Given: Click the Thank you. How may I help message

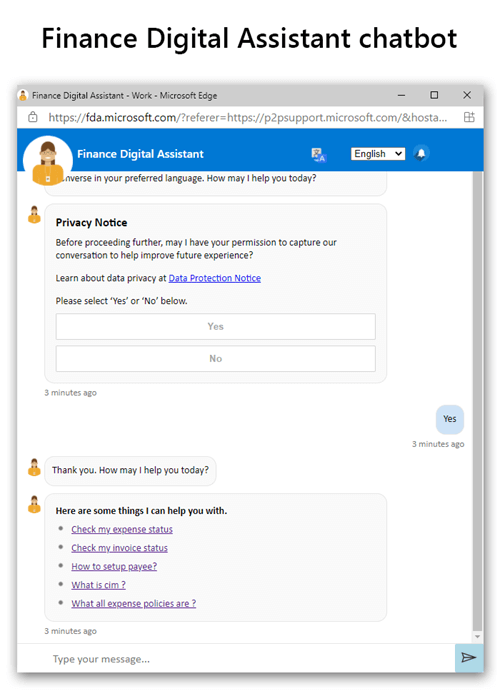Looking at the screenshot, I should 130,470.
